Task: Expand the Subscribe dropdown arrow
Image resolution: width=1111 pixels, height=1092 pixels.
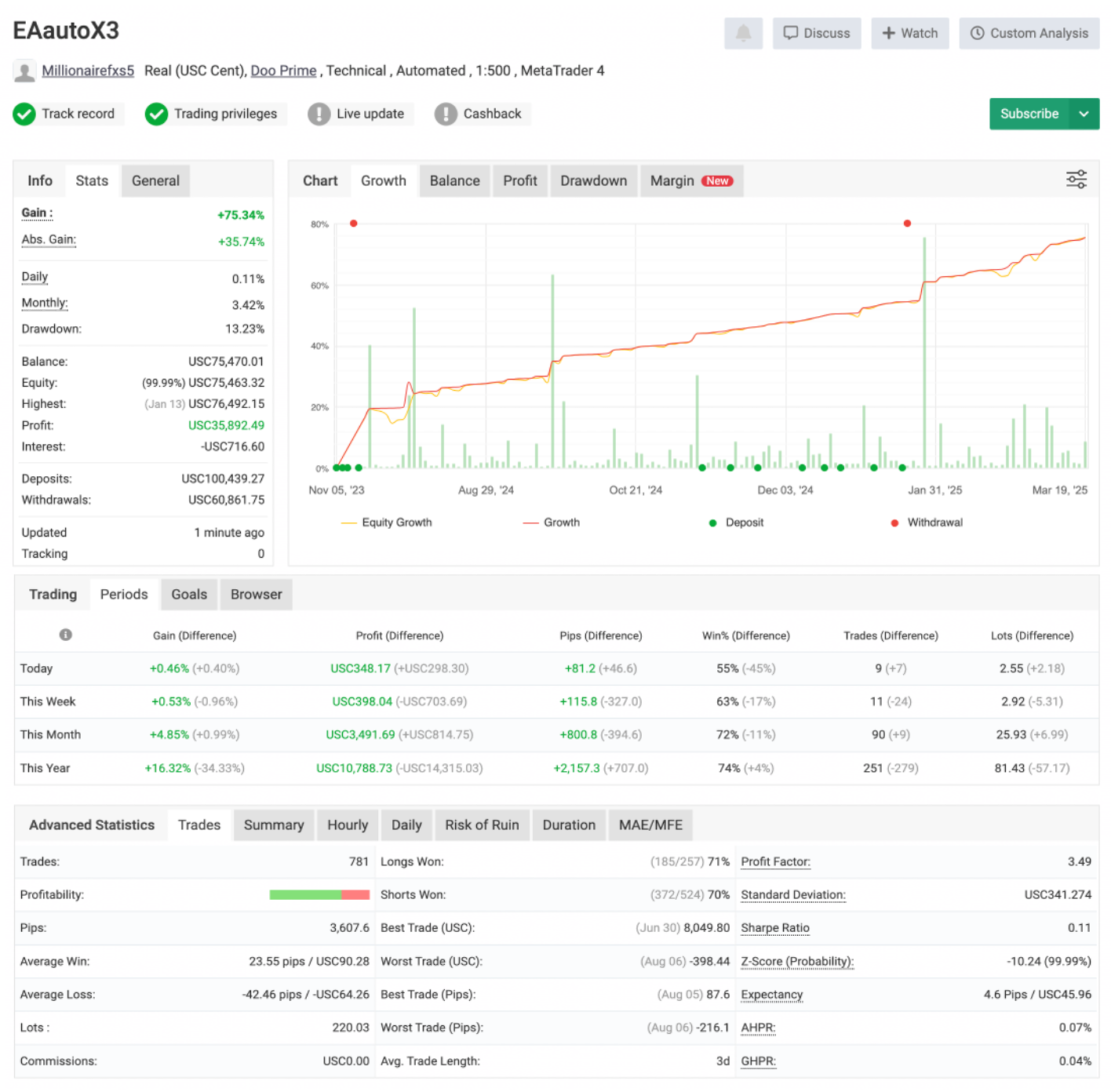Action: tap(1084, 114)
